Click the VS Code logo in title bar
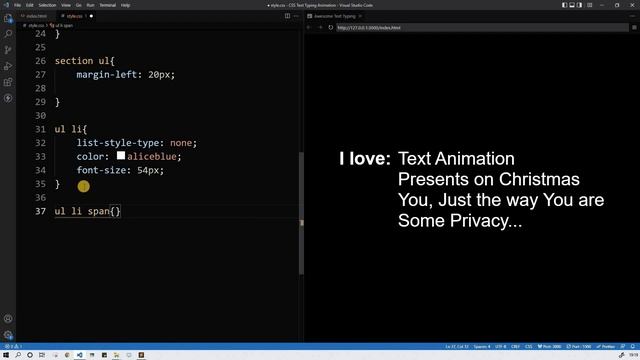 6,5
